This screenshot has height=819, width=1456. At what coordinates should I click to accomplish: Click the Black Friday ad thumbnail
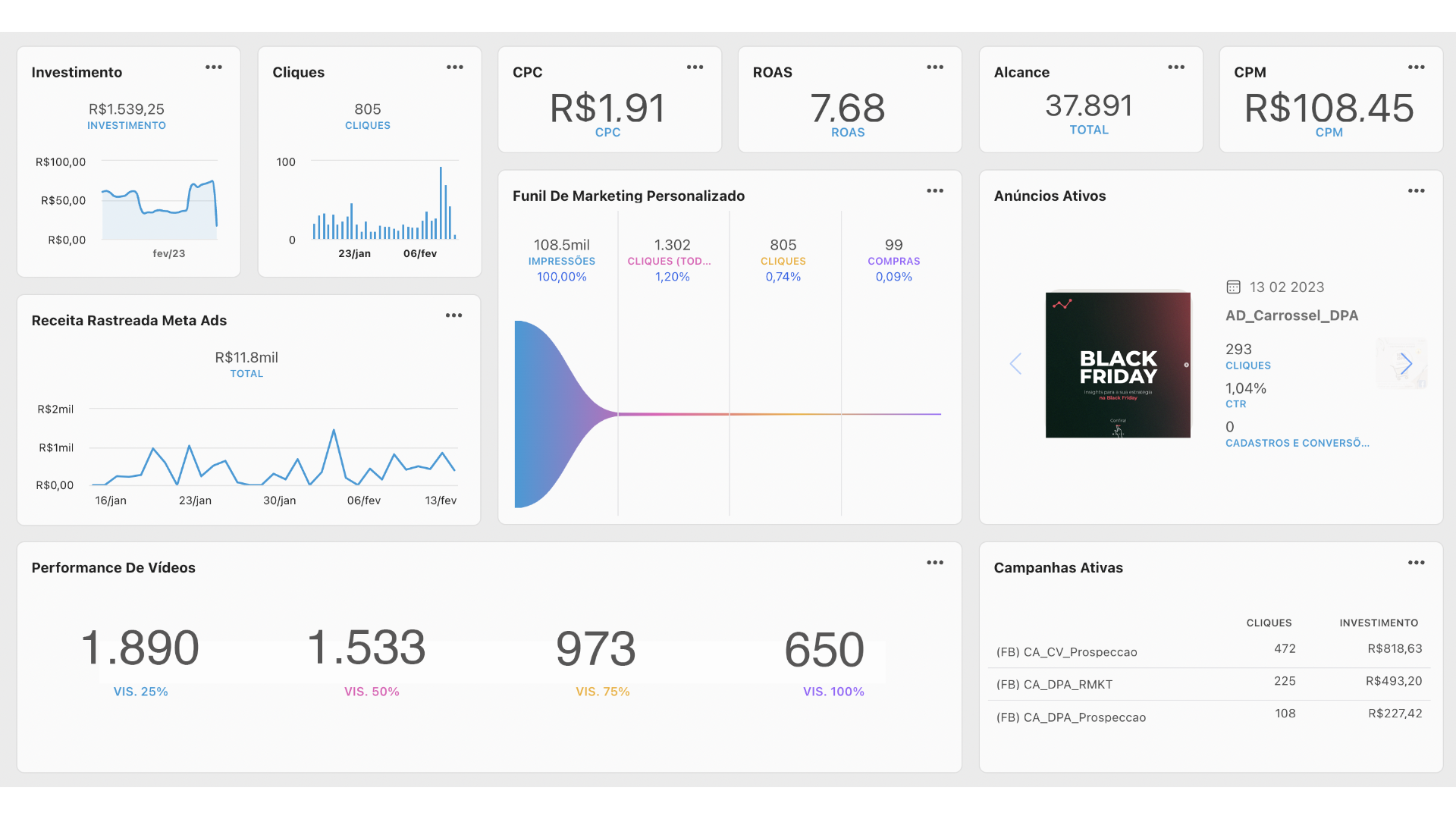pyautogui.click(x=1118, y=365)
